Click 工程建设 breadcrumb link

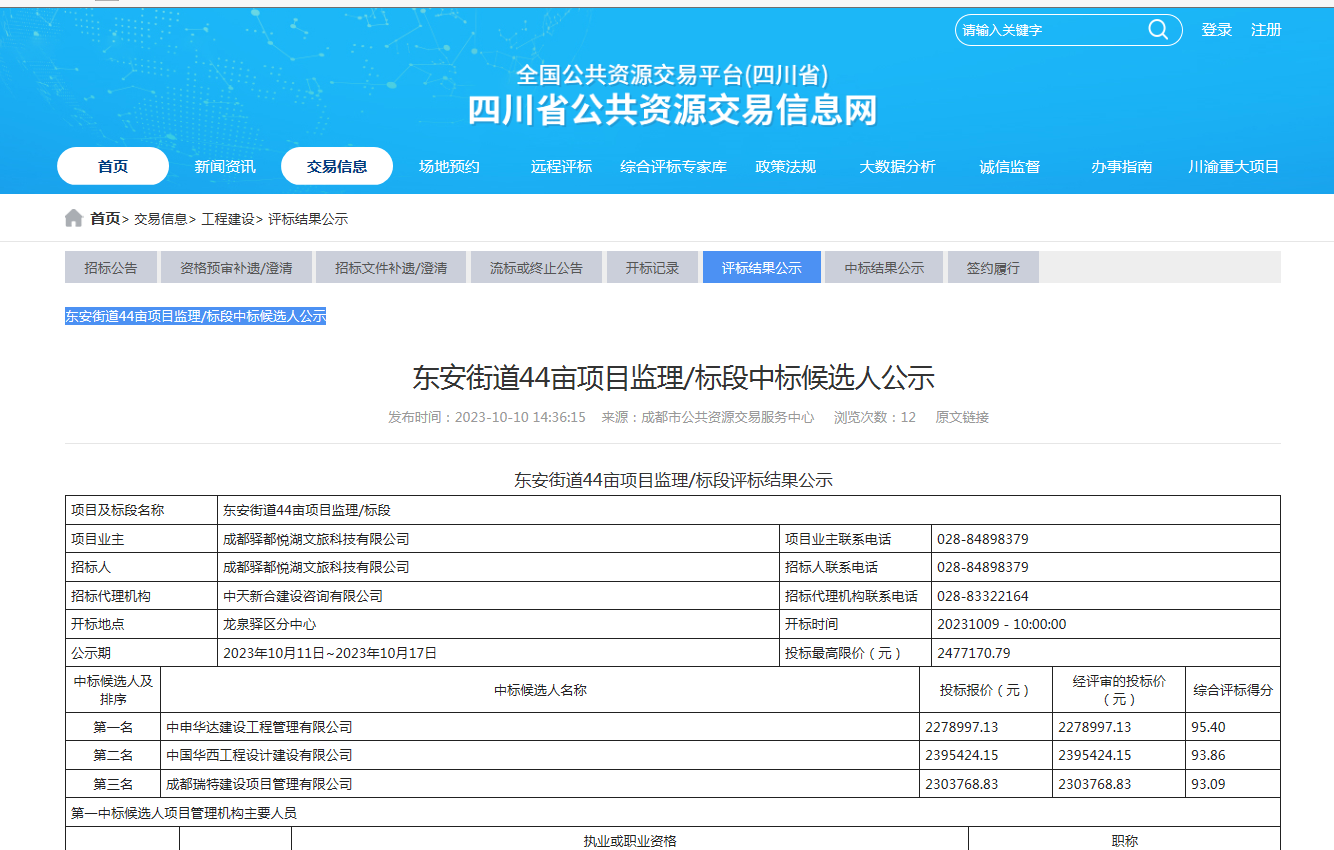click(228, 219)
